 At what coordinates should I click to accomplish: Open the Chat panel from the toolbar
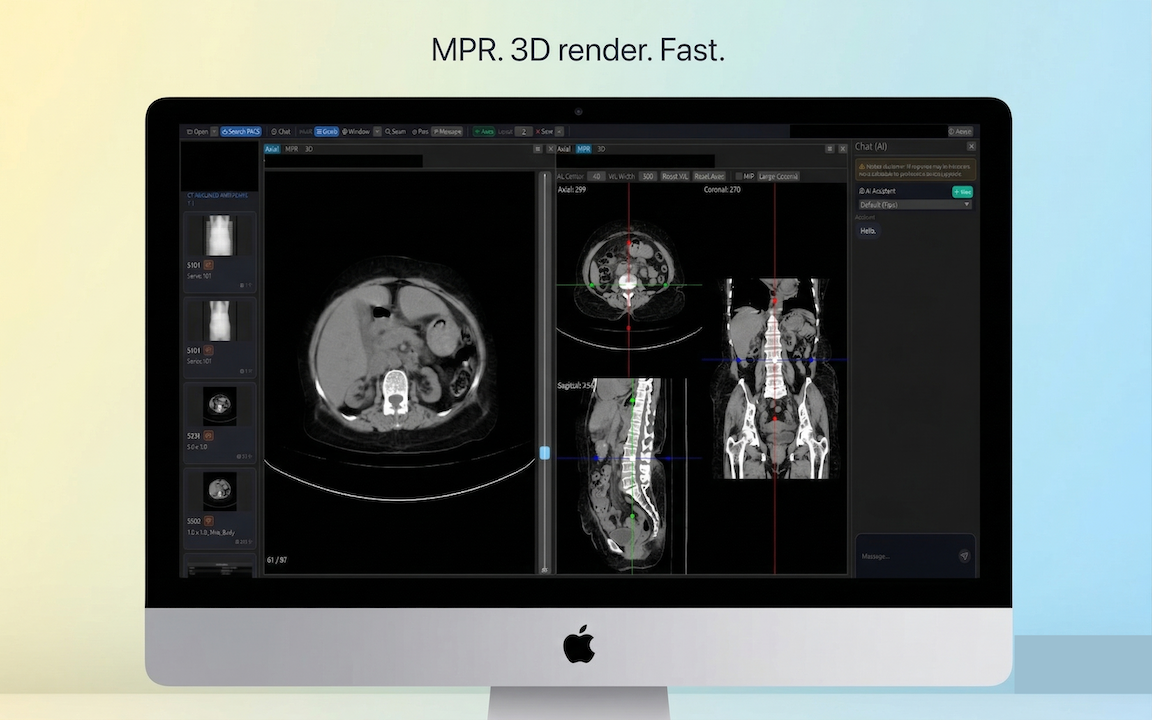click(281, 131)
